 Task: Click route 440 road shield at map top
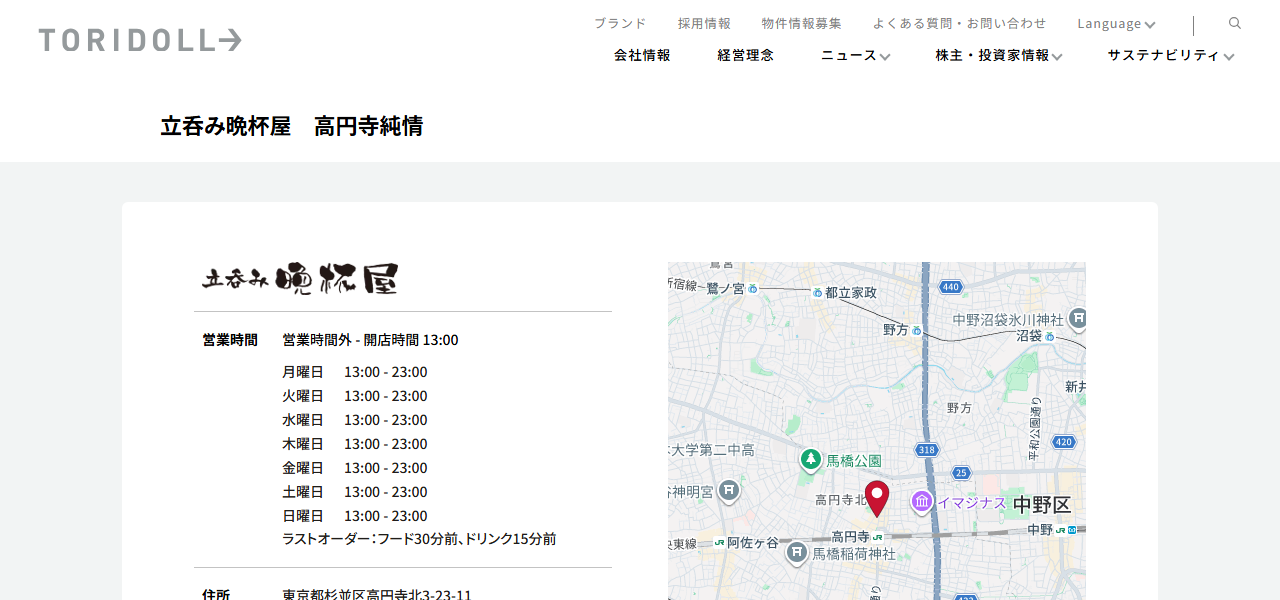click(950, 287)
